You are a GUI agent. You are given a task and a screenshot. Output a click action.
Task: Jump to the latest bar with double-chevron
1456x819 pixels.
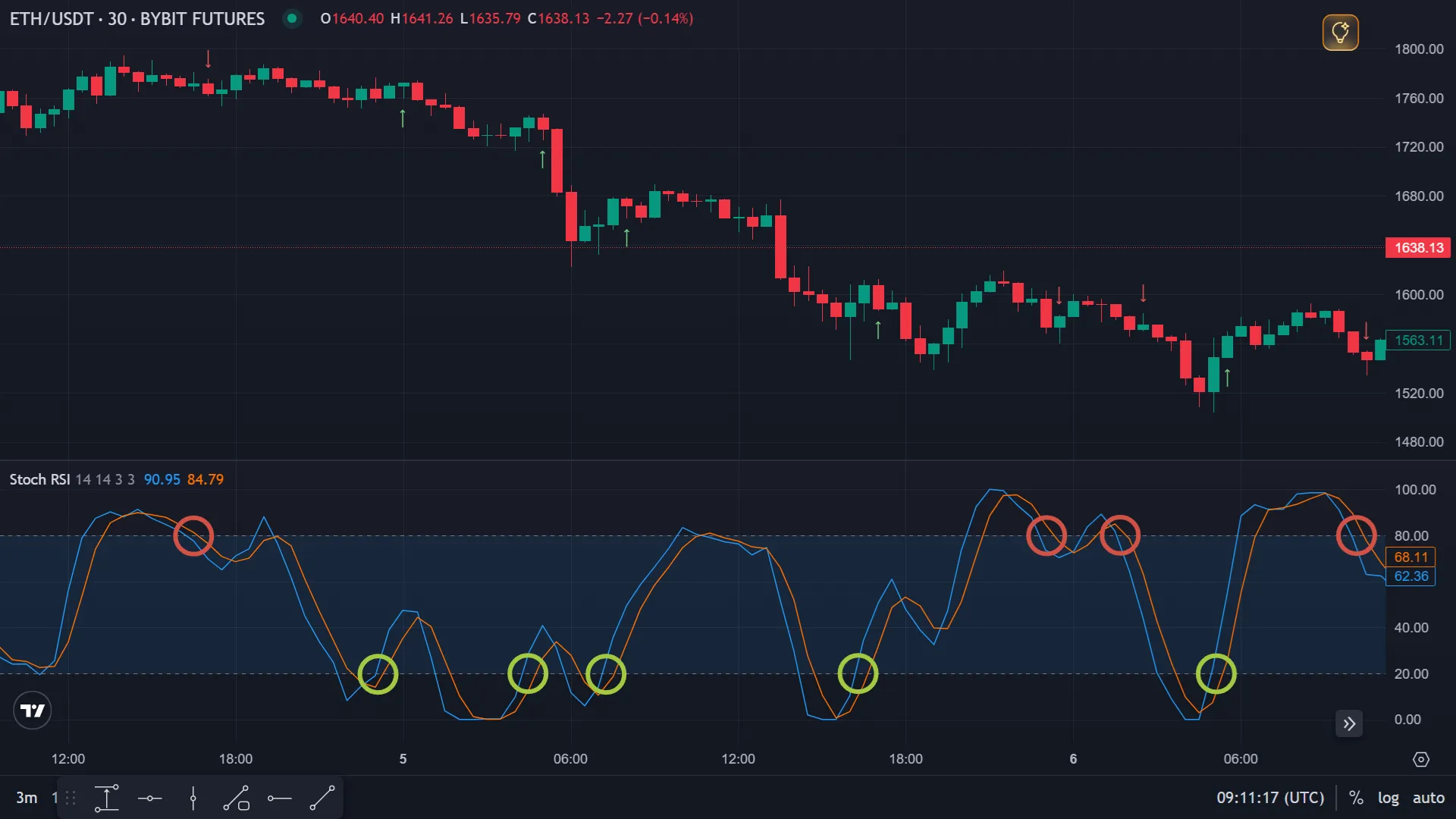pyautogui.click(x=1349, y=723)
